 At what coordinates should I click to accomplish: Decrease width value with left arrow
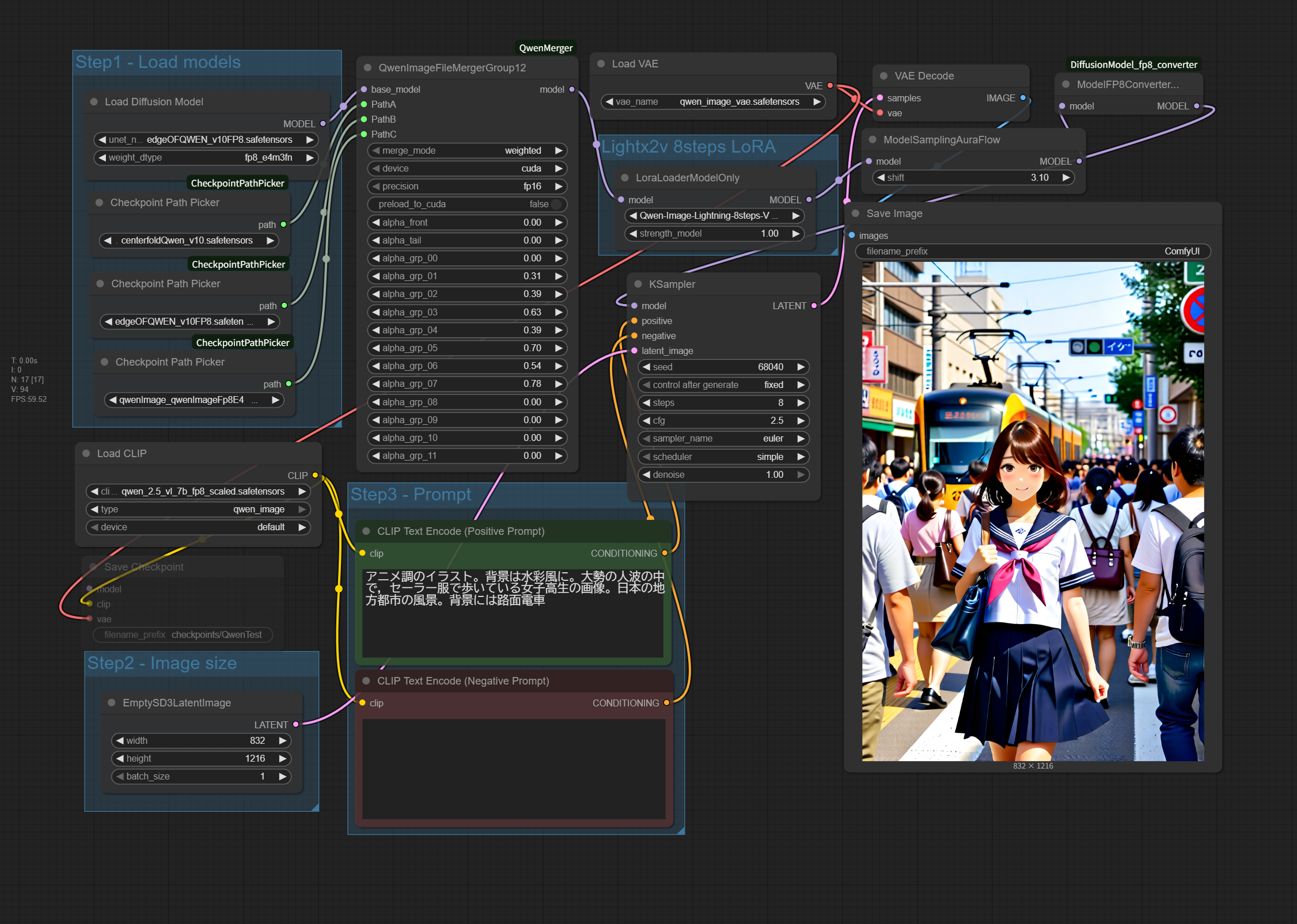click(120, 740)
